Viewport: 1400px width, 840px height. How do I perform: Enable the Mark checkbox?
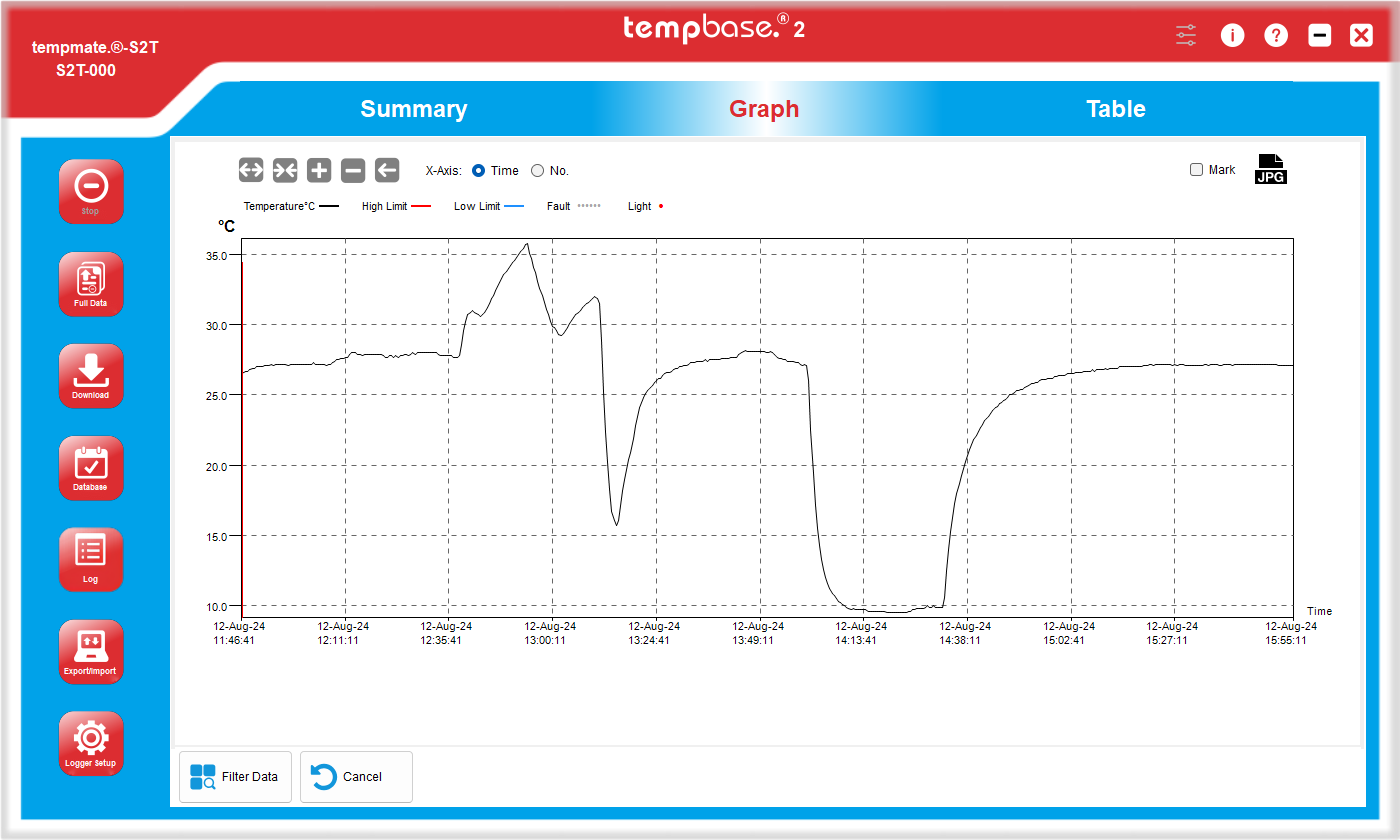point(1196,170)
